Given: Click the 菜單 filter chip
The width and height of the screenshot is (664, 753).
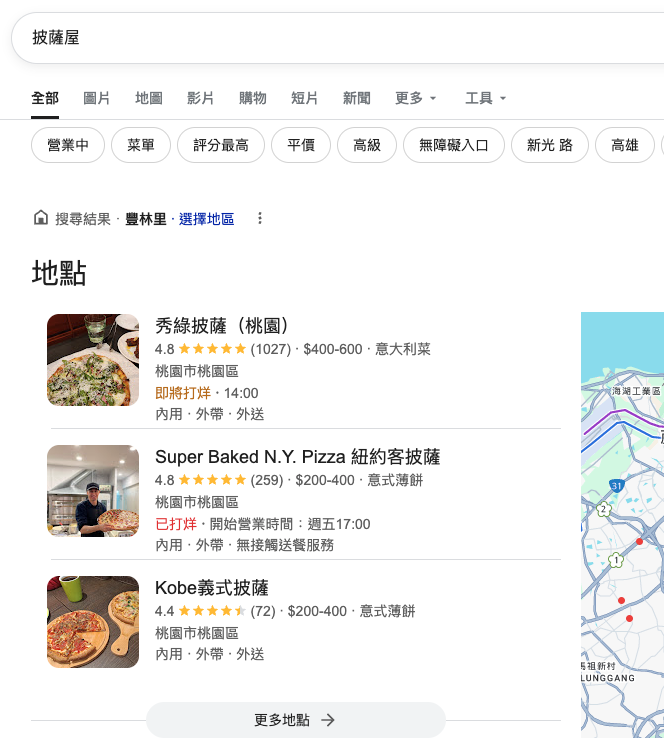Looking at the screenshot, I should (141, 145).
